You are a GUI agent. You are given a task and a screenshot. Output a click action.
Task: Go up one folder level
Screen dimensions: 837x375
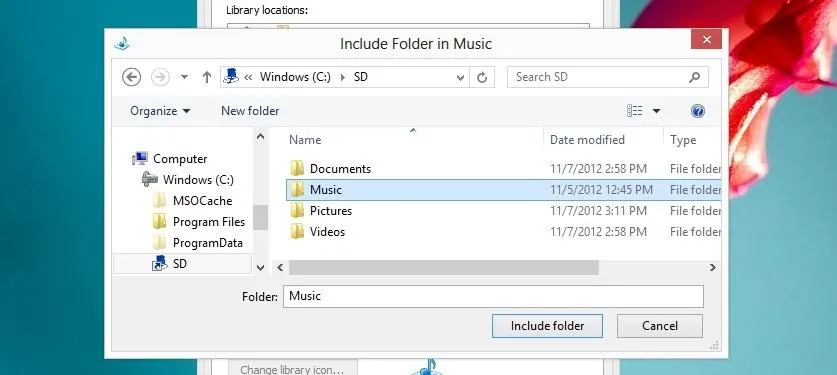(207, 77)
